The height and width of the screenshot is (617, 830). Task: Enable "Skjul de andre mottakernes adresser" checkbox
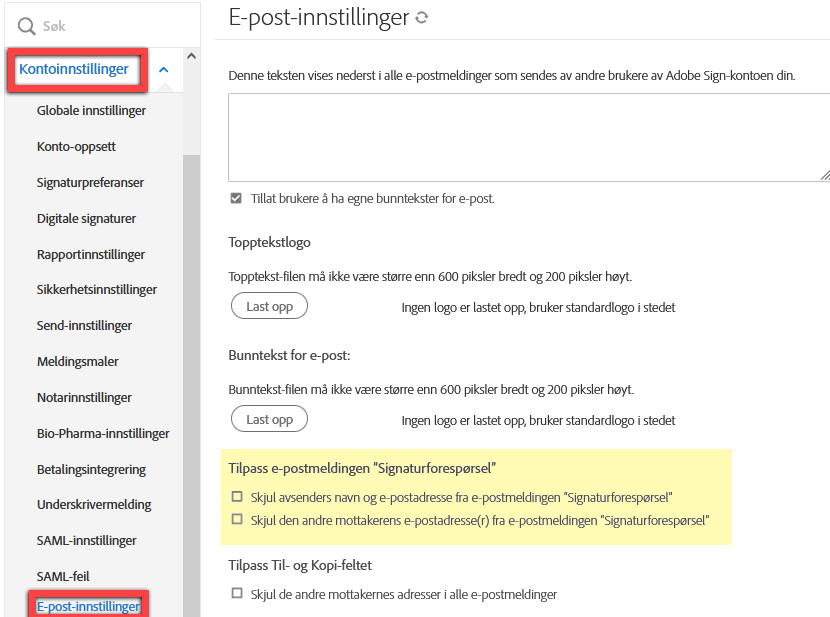[236, 594]
